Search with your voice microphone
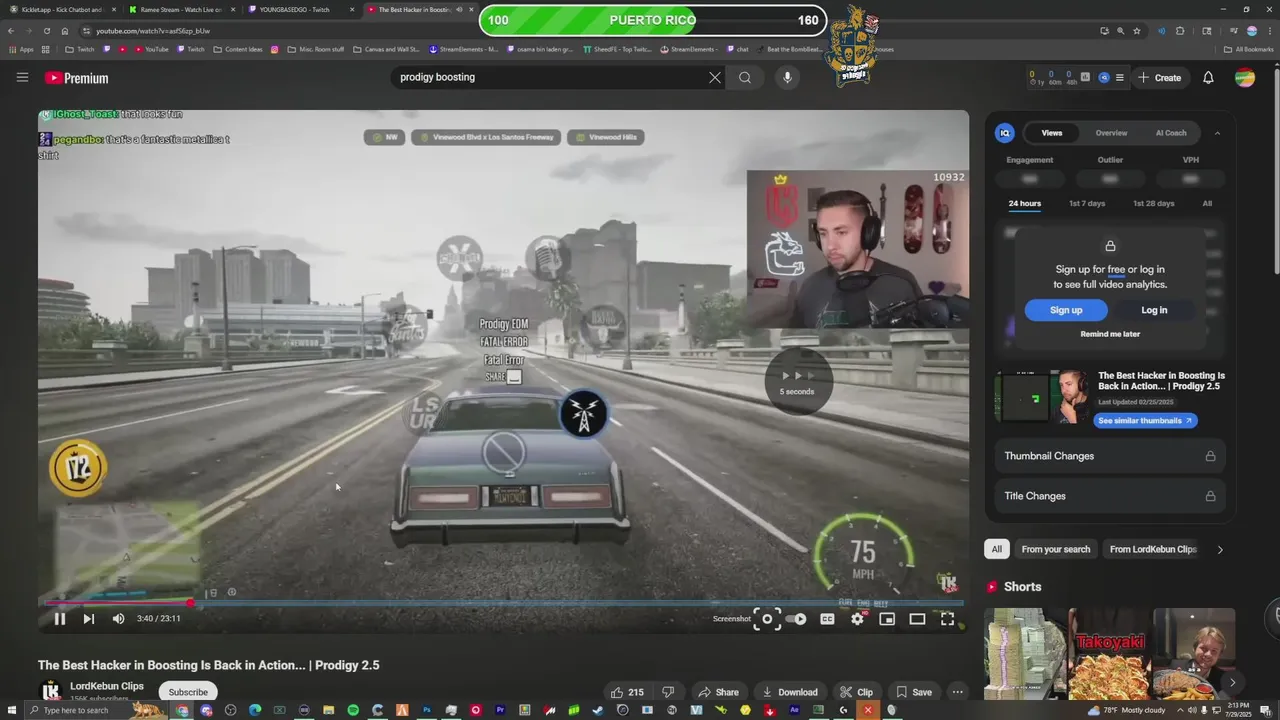1280x720 pixels. coord(787,77)
